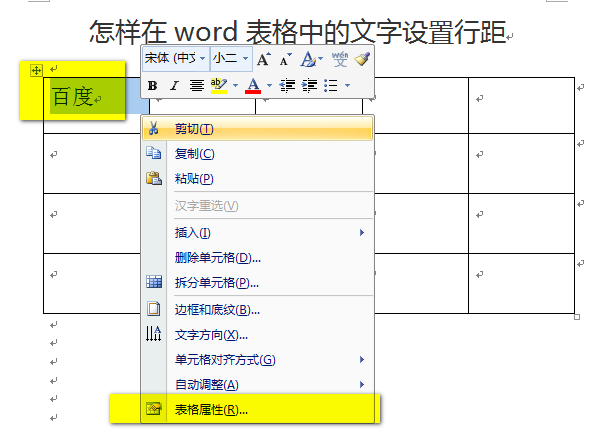
Task: Choose 复制(C) from context menu
Action: [x=257, y=154]
